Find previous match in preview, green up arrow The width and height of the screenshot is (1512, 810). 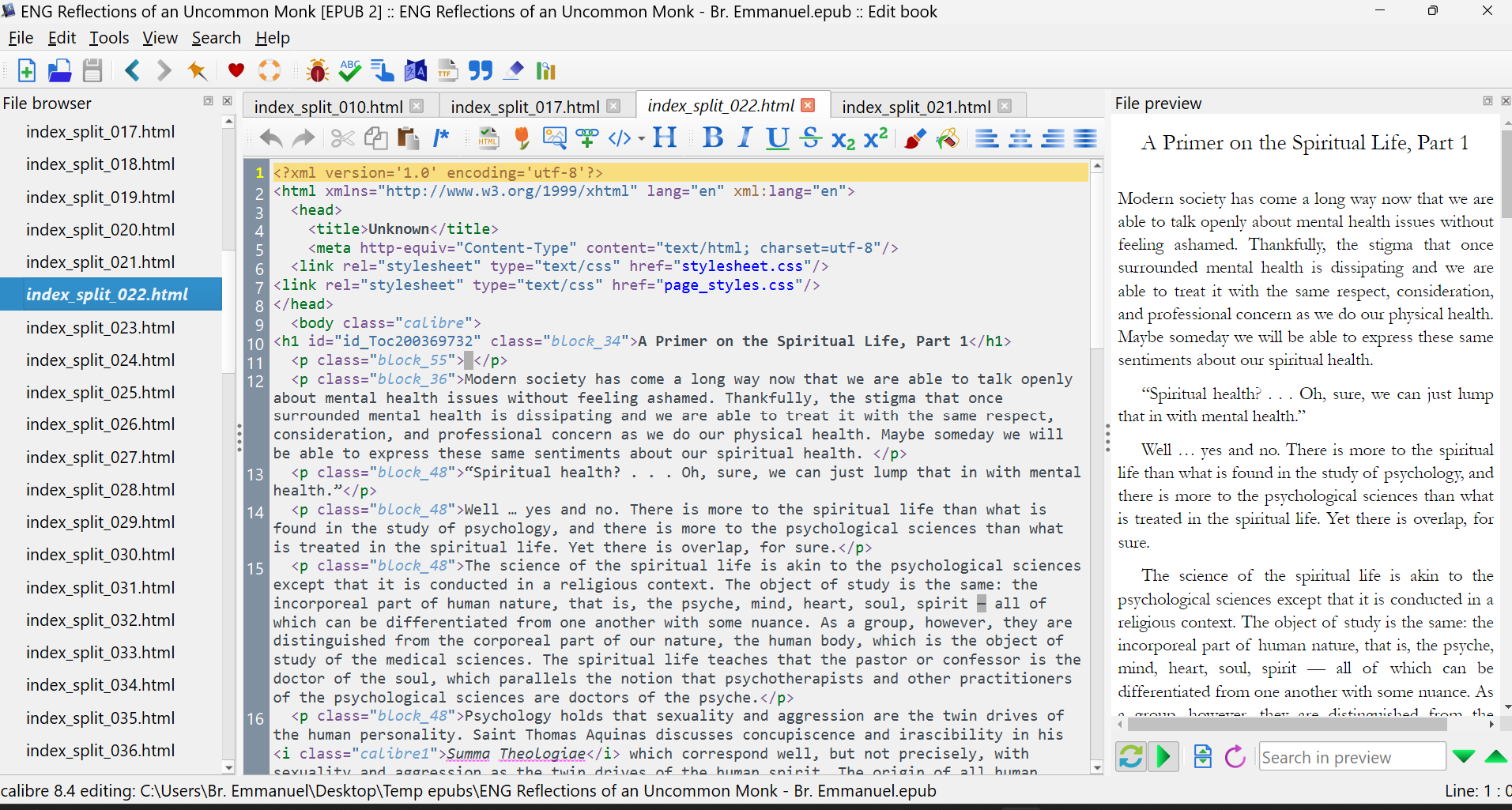1496,756
